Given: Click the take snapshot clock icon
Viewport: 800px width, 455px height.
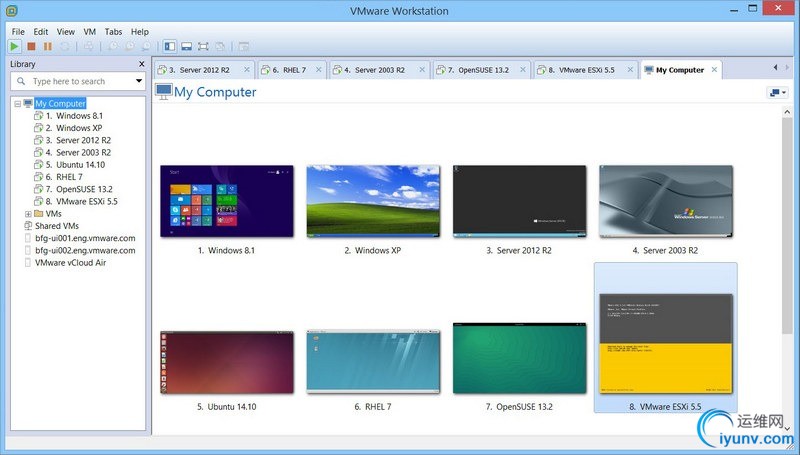Looking at the screenshot, I should click(x=112, y=46).
